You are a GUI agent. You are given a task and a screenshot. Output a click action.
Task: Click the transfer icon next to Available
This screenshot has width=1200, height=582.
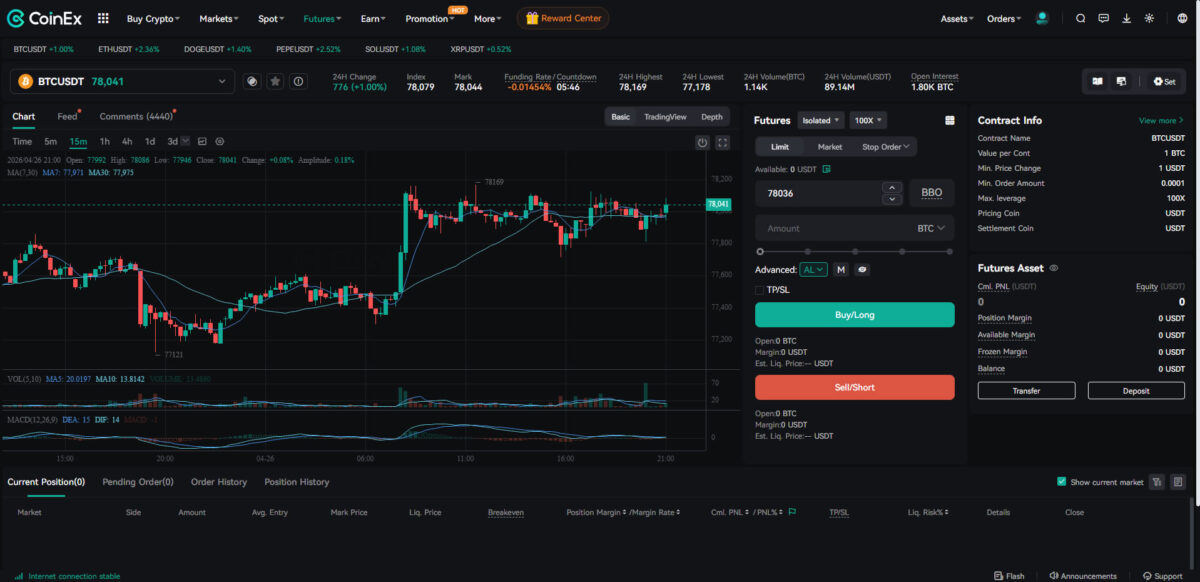click(x=826, y=169)
